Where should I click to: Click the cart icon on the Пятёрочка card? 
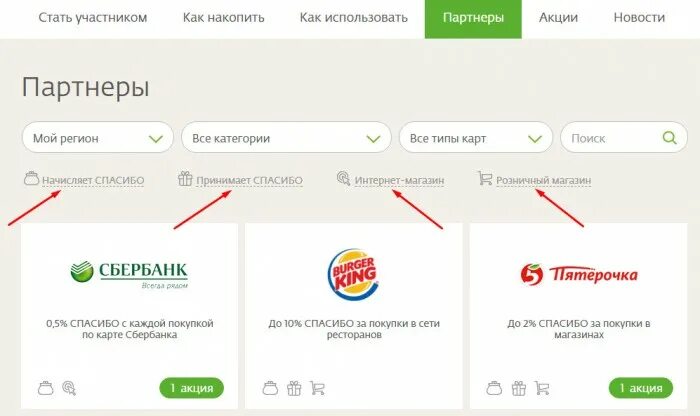tap(542, 388)
